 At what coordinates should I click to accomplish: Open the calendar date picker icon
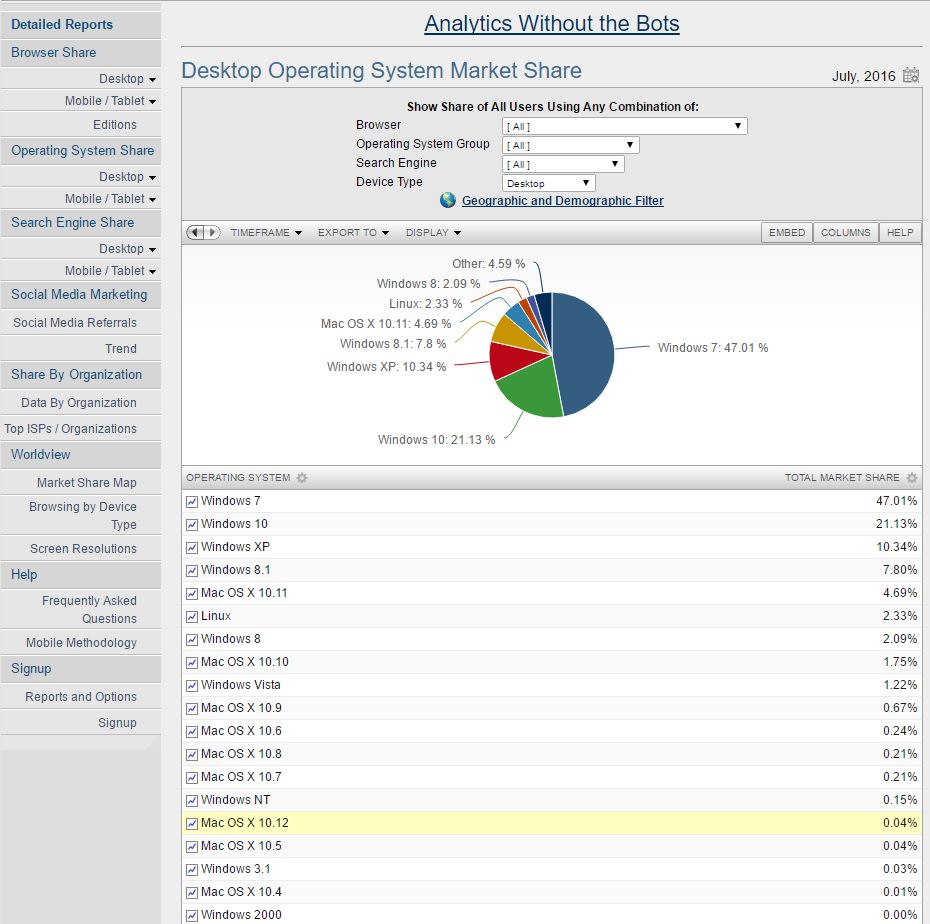pyautogui.click(x=910, y=75)
